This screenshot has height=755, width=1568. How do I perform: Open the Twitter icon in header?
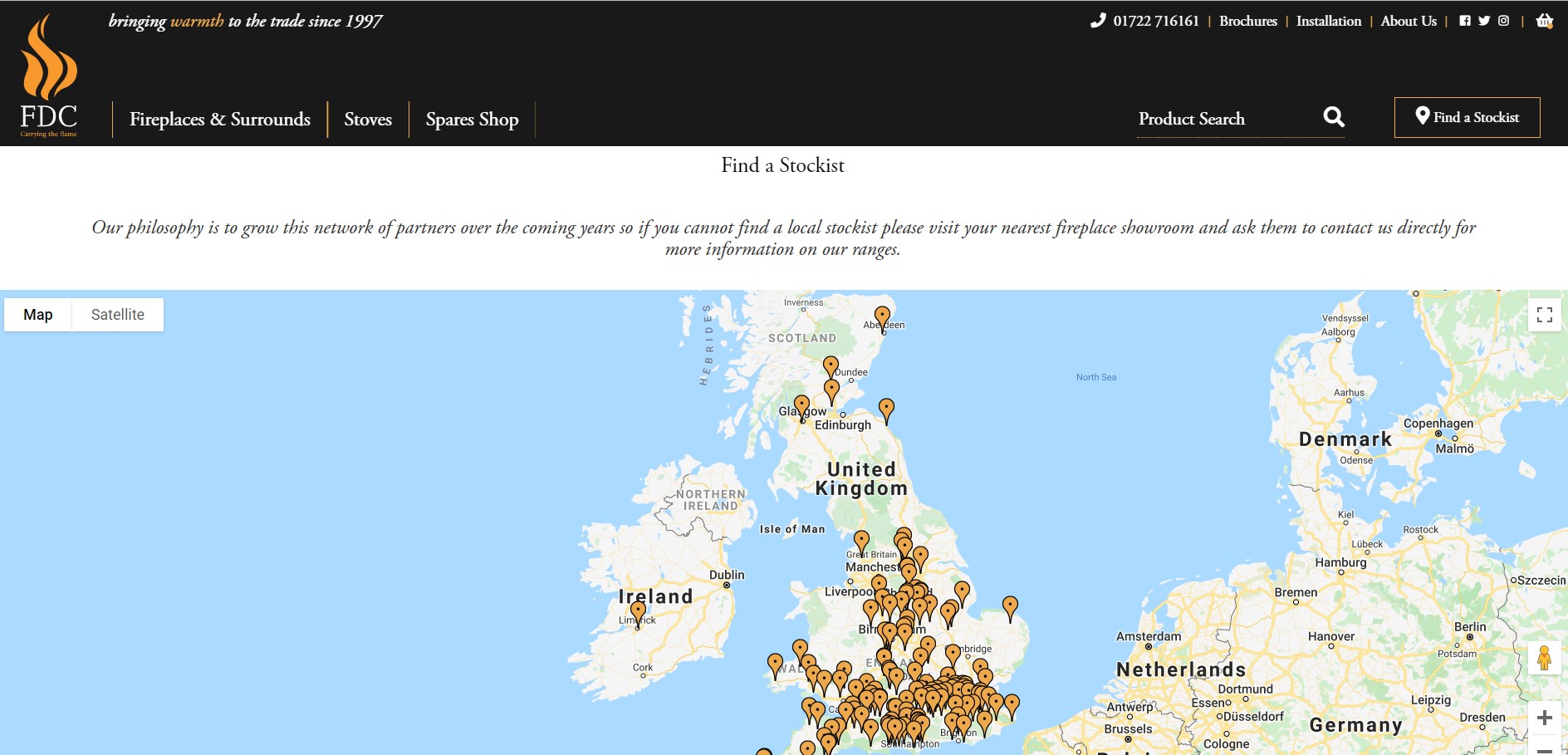(1485, 20)
